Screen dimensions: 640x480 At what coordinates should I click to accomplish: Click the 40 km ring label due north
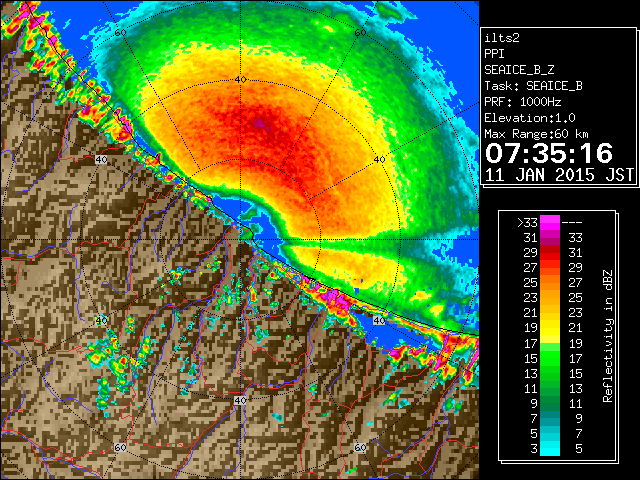tap(240, 80)
